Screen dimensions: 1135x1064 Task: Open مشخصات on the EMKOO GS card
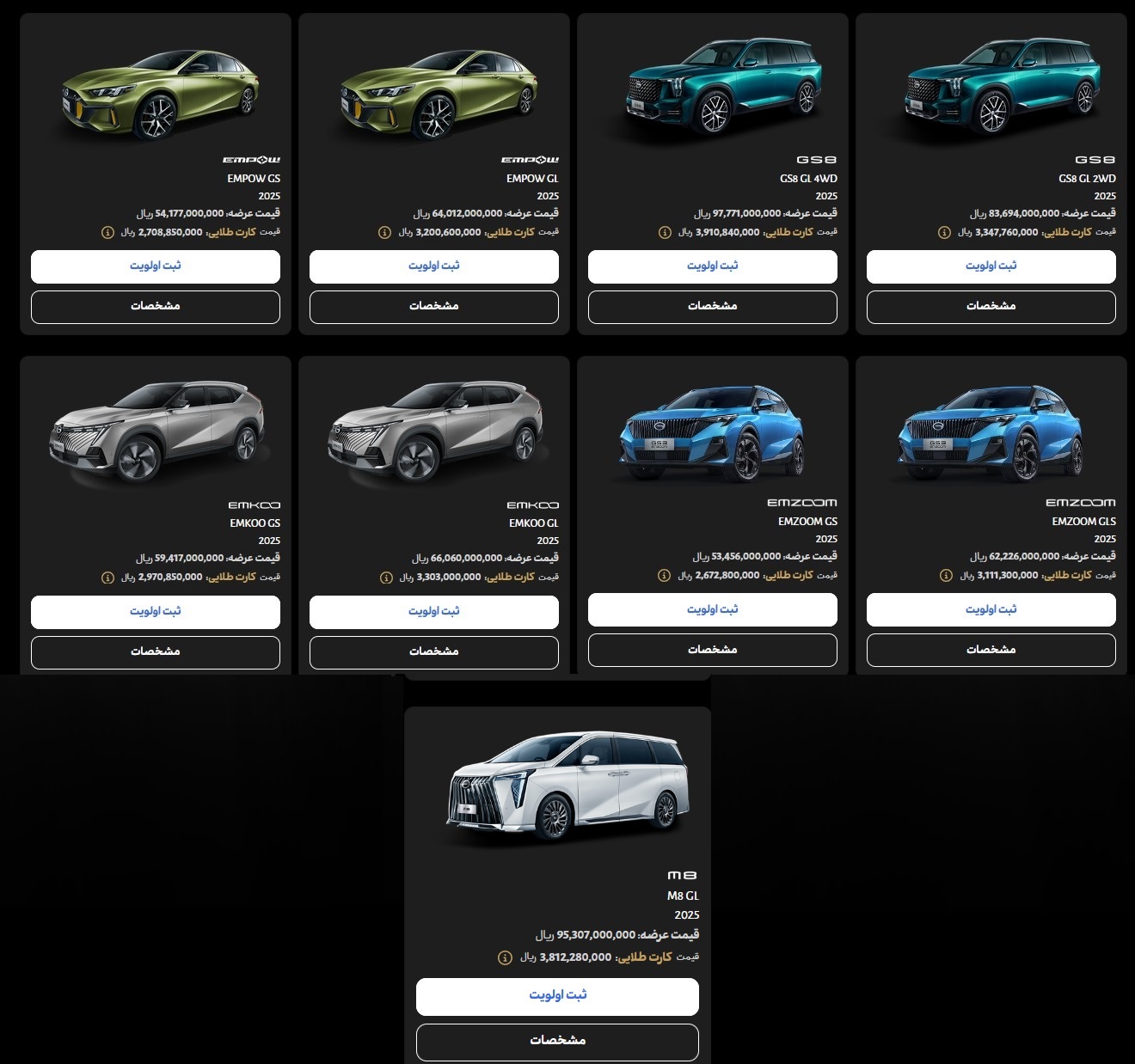156,652
